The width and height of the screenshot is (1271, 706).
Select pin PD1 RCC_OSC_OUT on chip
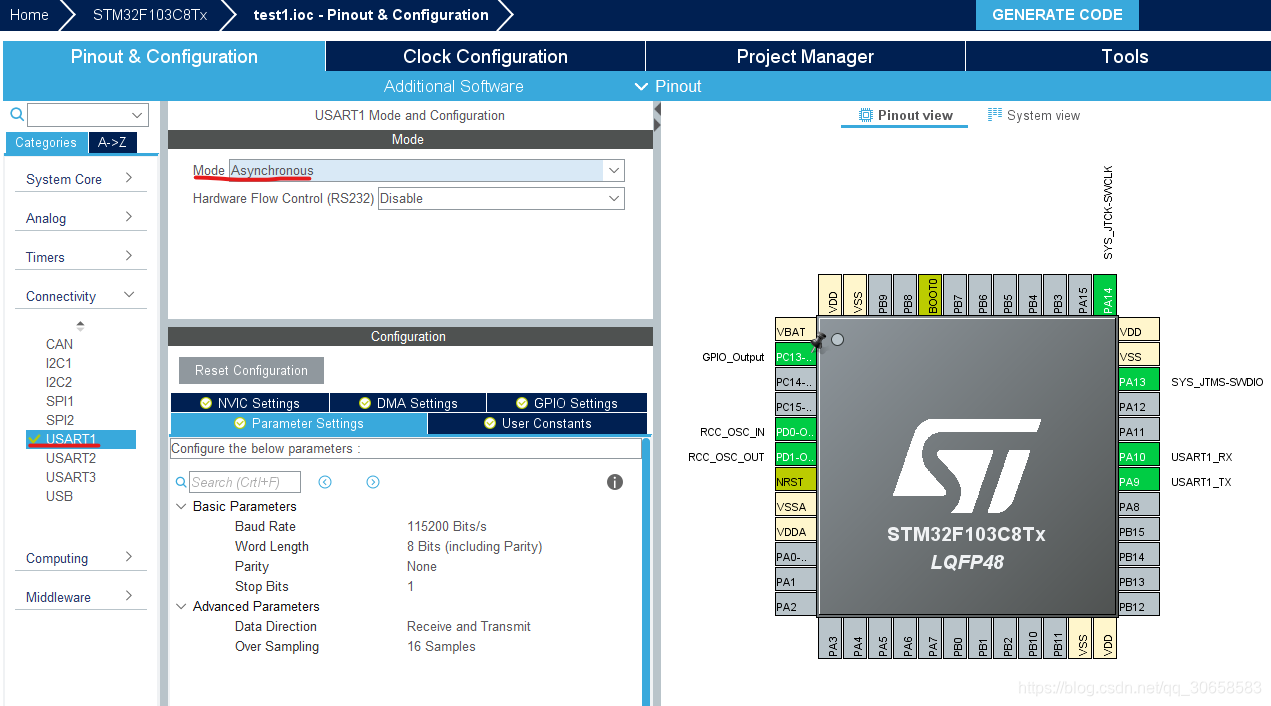tap(796, 456)
